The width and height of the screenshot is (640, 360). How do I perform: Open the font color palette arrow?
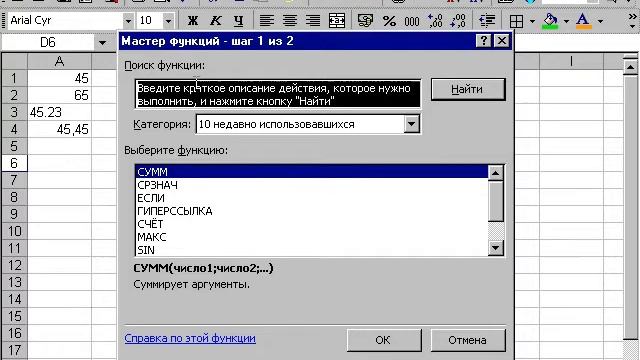(600, 21)
